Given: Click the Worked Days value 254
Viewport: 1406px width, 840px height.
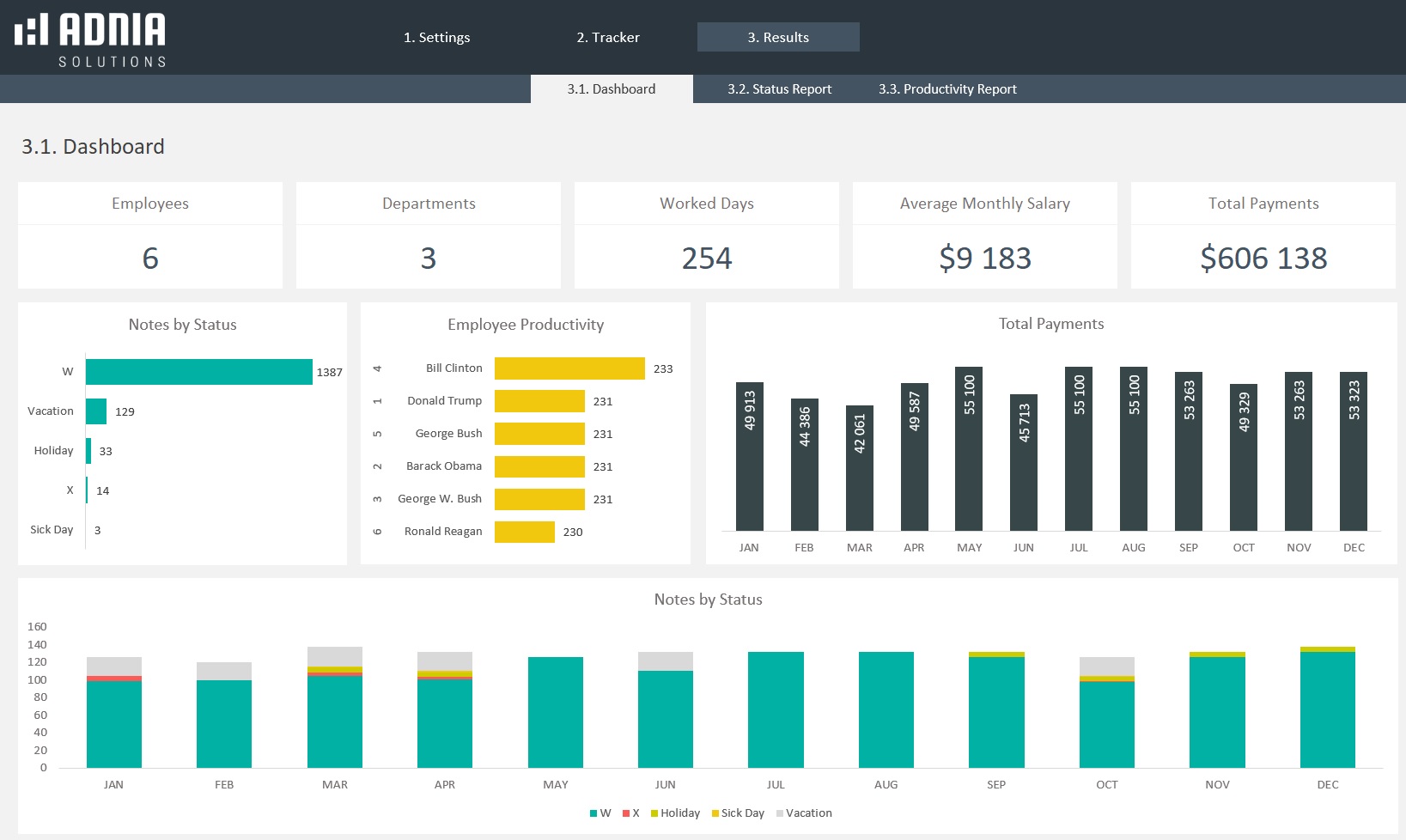Looking at the screenshot, I should (x=706, y=258).
